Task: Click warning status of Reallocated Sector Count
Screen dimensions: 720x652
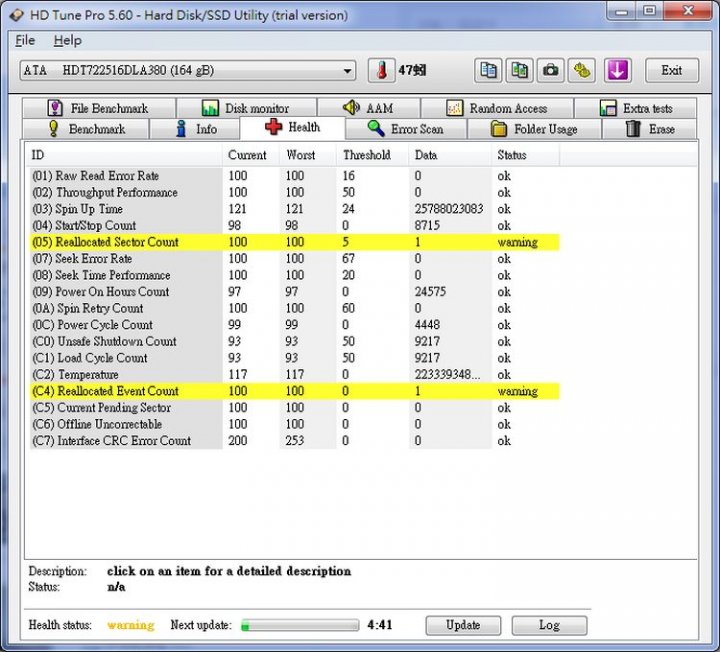Action: 518,242
